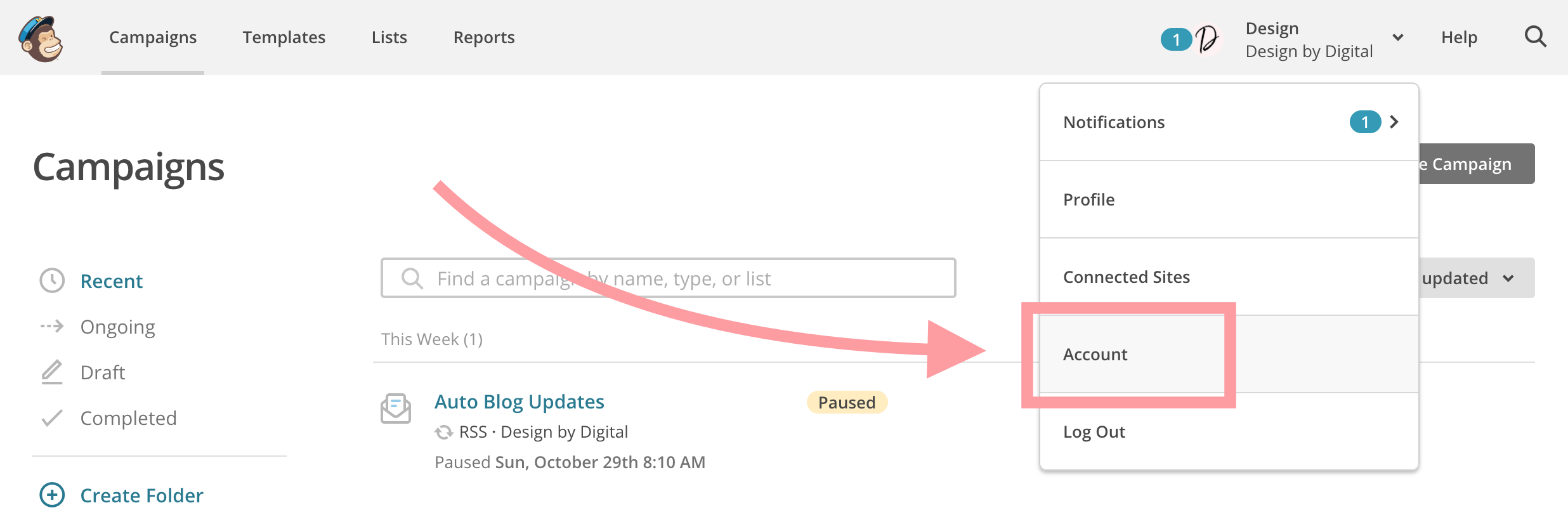Open search with the magnifying glass icon
1568x529 pixels.
click(1535, 37)
